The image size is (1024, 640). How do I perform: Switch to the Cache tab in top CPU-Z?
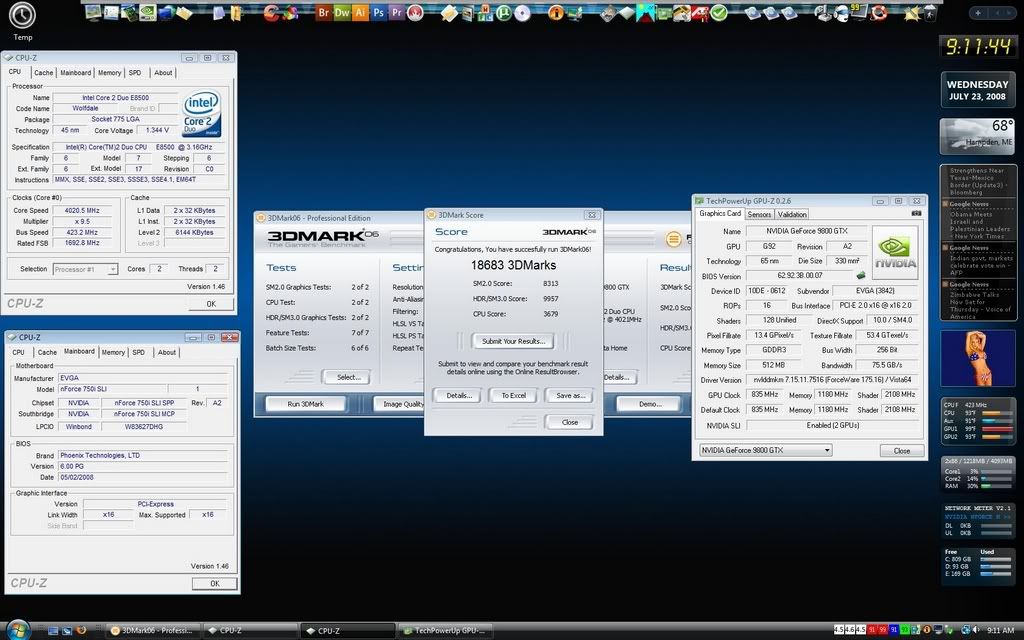43,72
